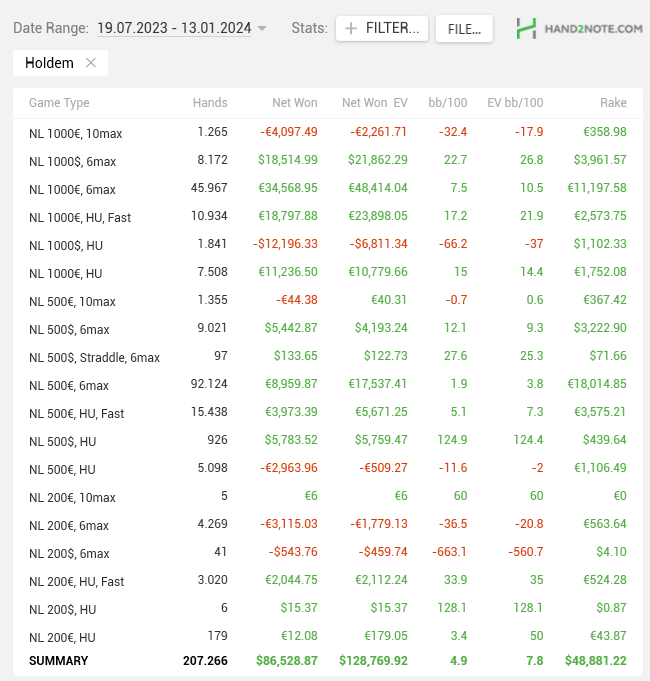Select the NL 1000€, HU row

tap(328, 272)
